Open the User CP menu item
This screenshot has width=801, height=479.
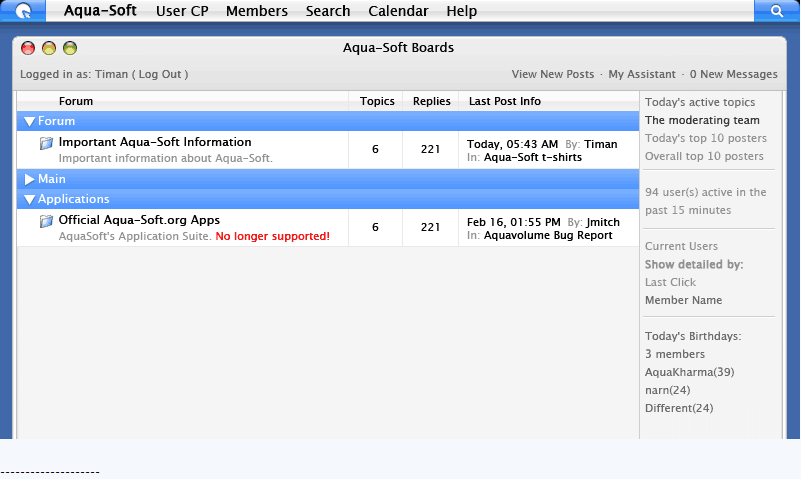point(182,11)
